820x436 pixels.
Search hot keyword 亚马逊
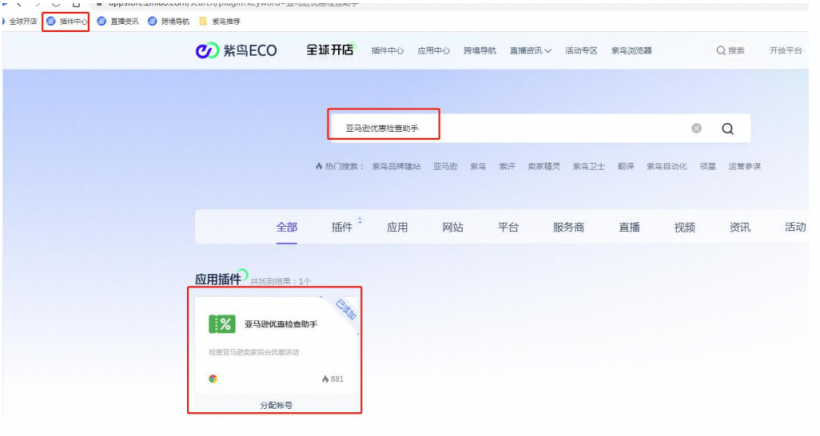[445, 166]
